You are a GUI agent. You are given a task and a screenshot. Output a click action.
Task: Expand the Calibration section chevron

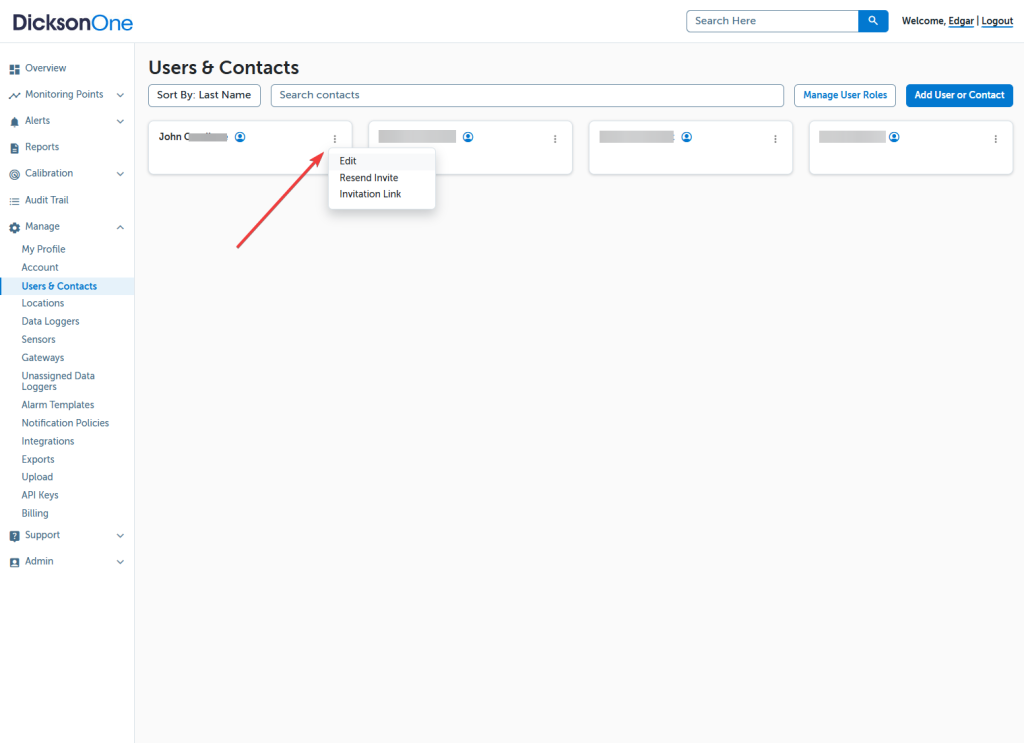coord(120,174)
